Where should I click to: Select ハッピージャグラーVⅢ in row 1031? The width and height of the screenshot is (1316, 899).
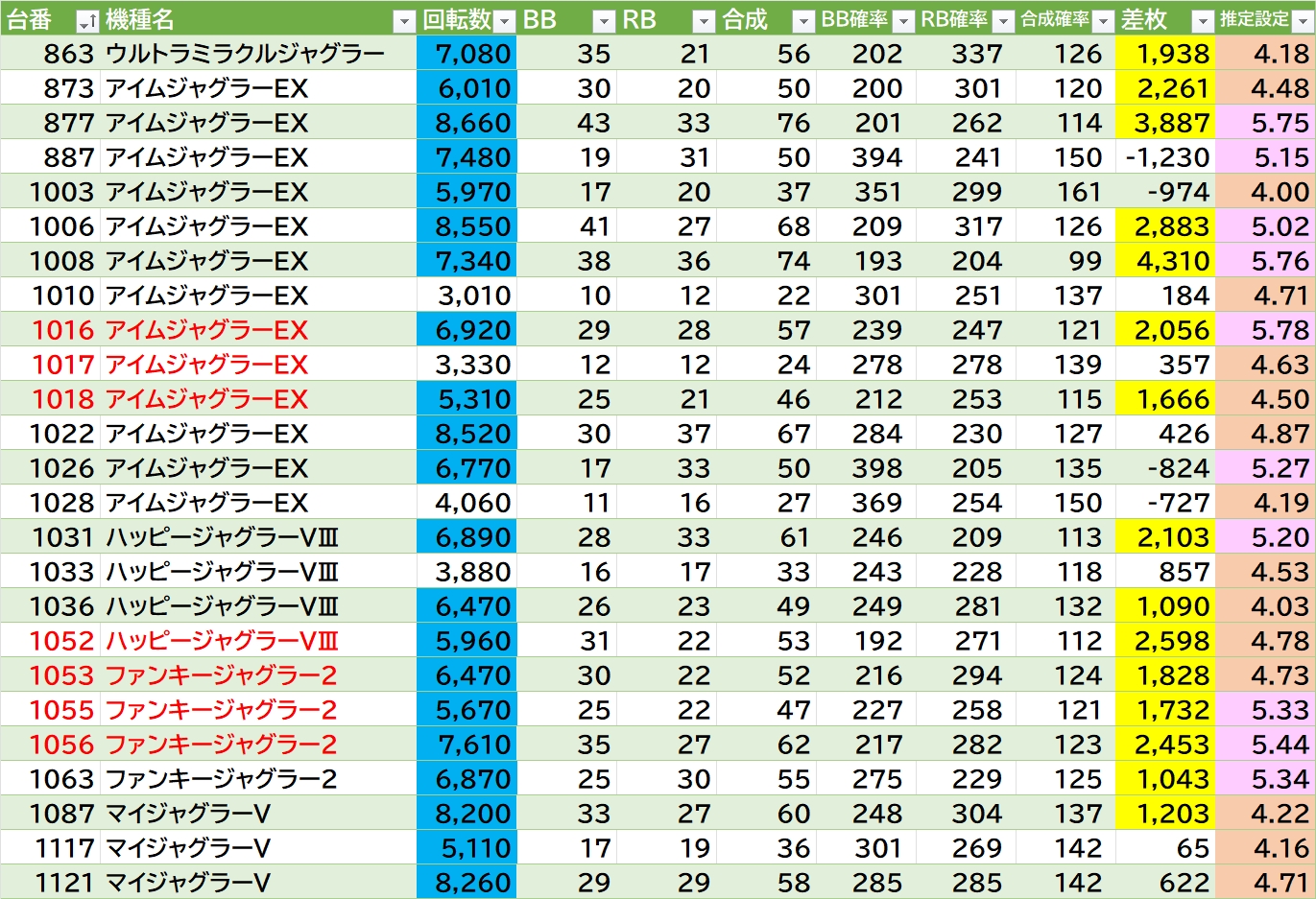tap(258, 537)
